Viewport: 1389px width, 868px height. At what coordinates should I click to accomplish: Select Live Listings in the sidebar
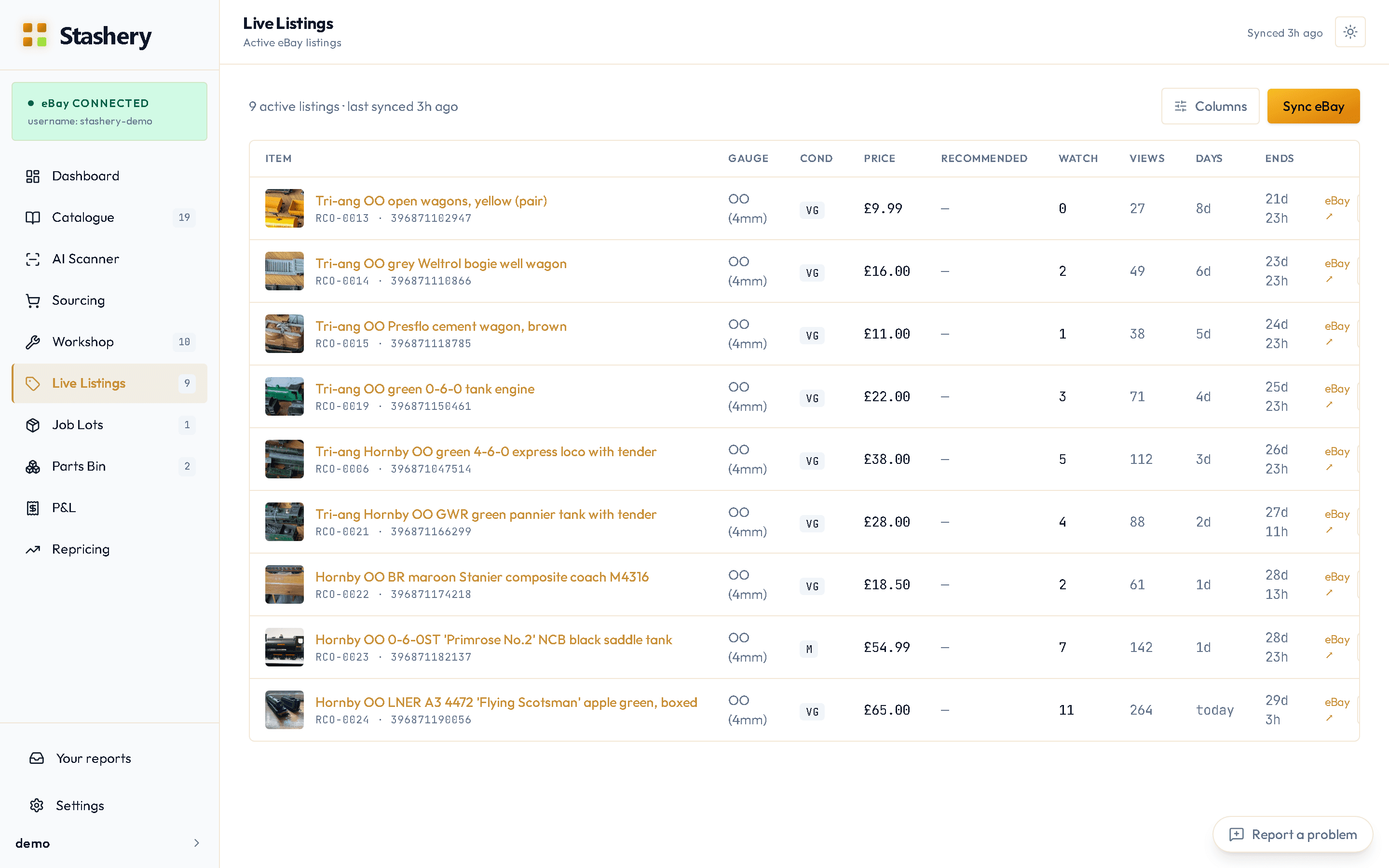pyautogui.click(x=109, y=383)
